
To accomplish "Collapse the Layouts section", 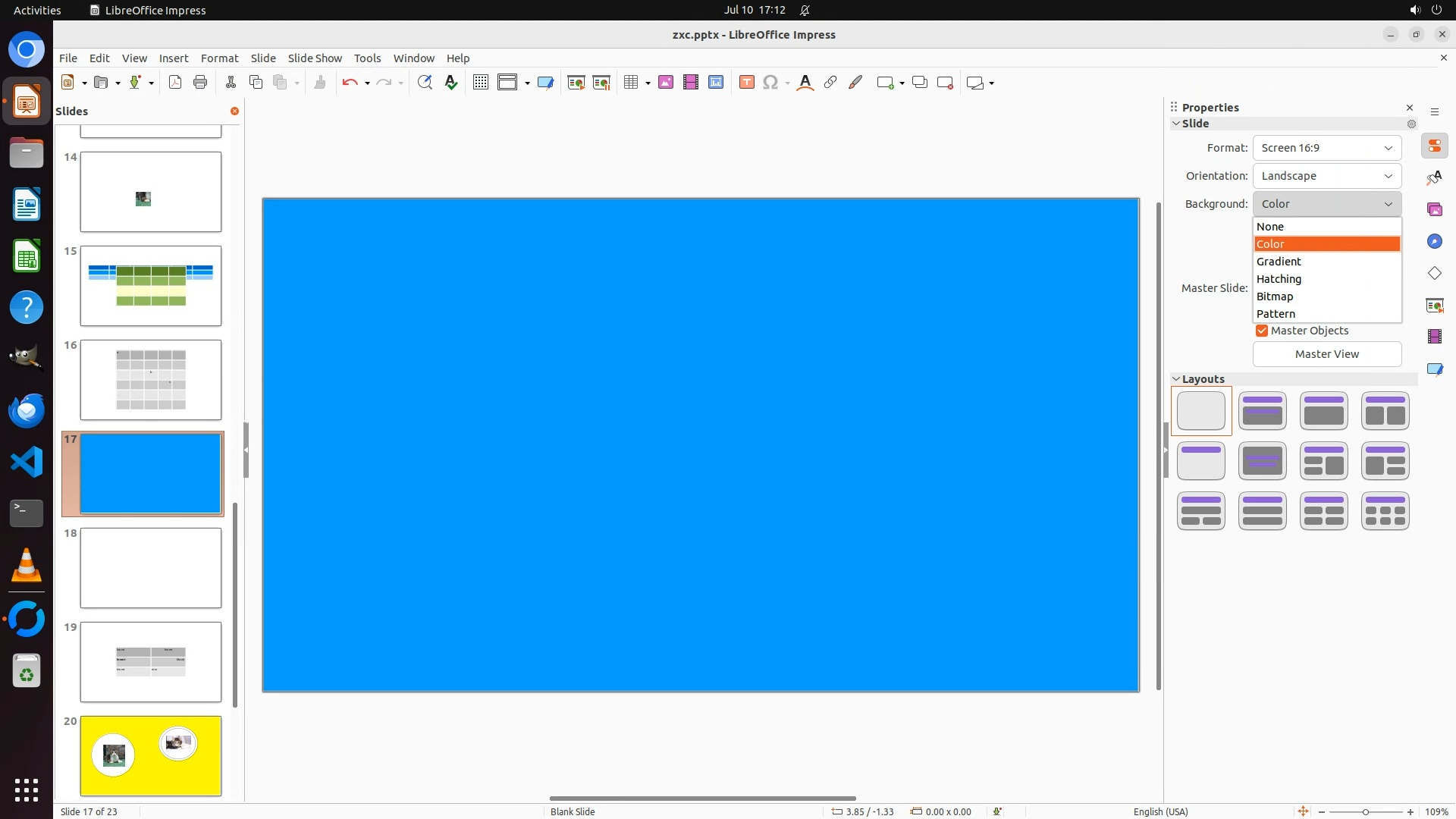I will [1176, 379].
